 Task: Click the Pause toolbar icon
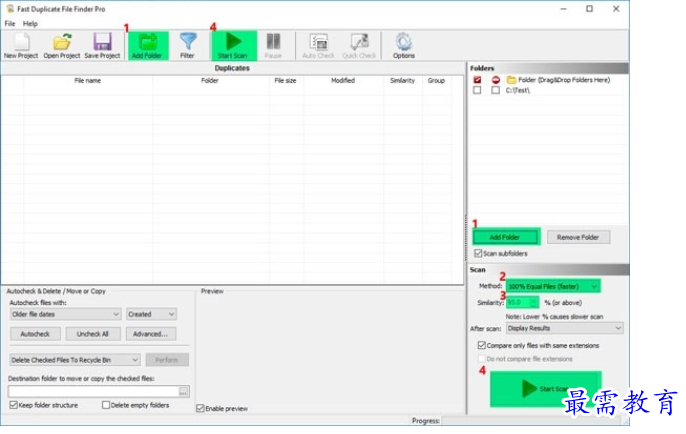coord(273,46)
